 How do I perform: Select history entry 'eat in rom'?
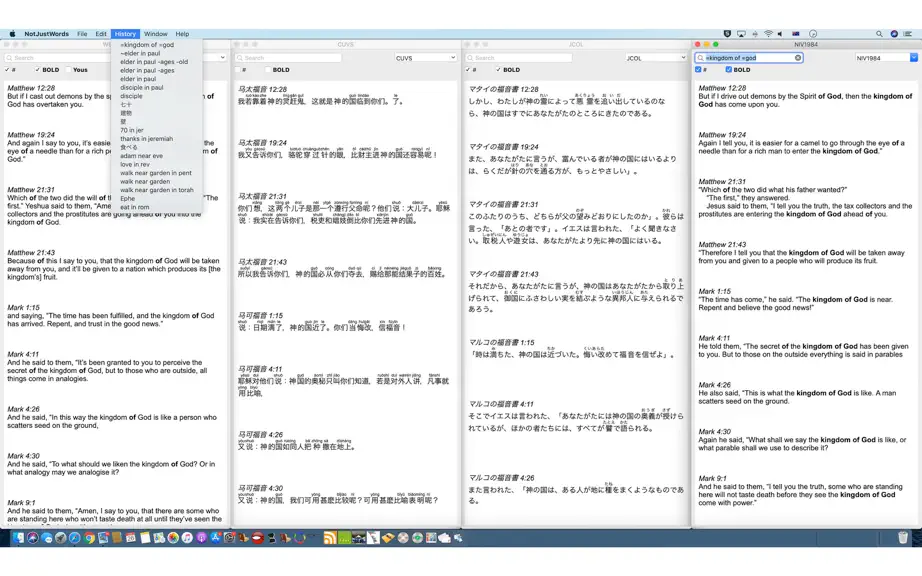(156, 207)
